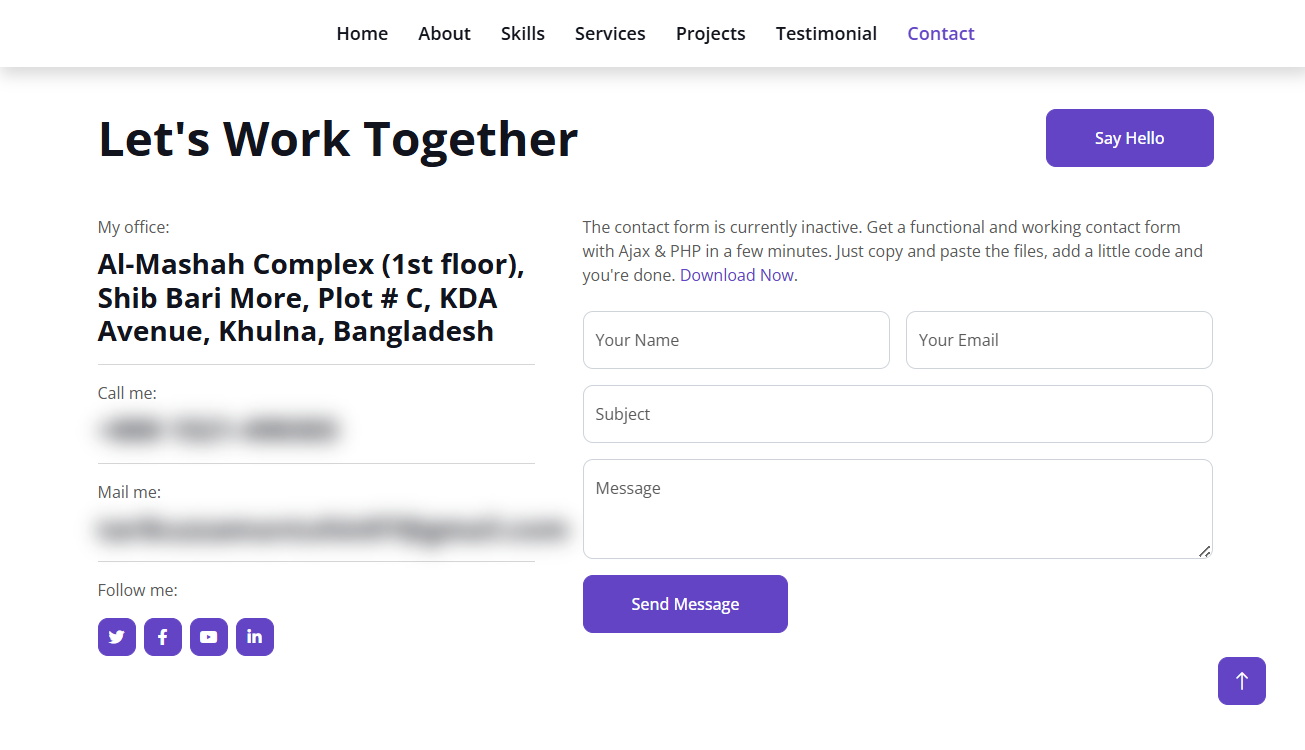Open the About navigation link
The width and height of the screenshot is (1305, 750).
pos(444,34)
